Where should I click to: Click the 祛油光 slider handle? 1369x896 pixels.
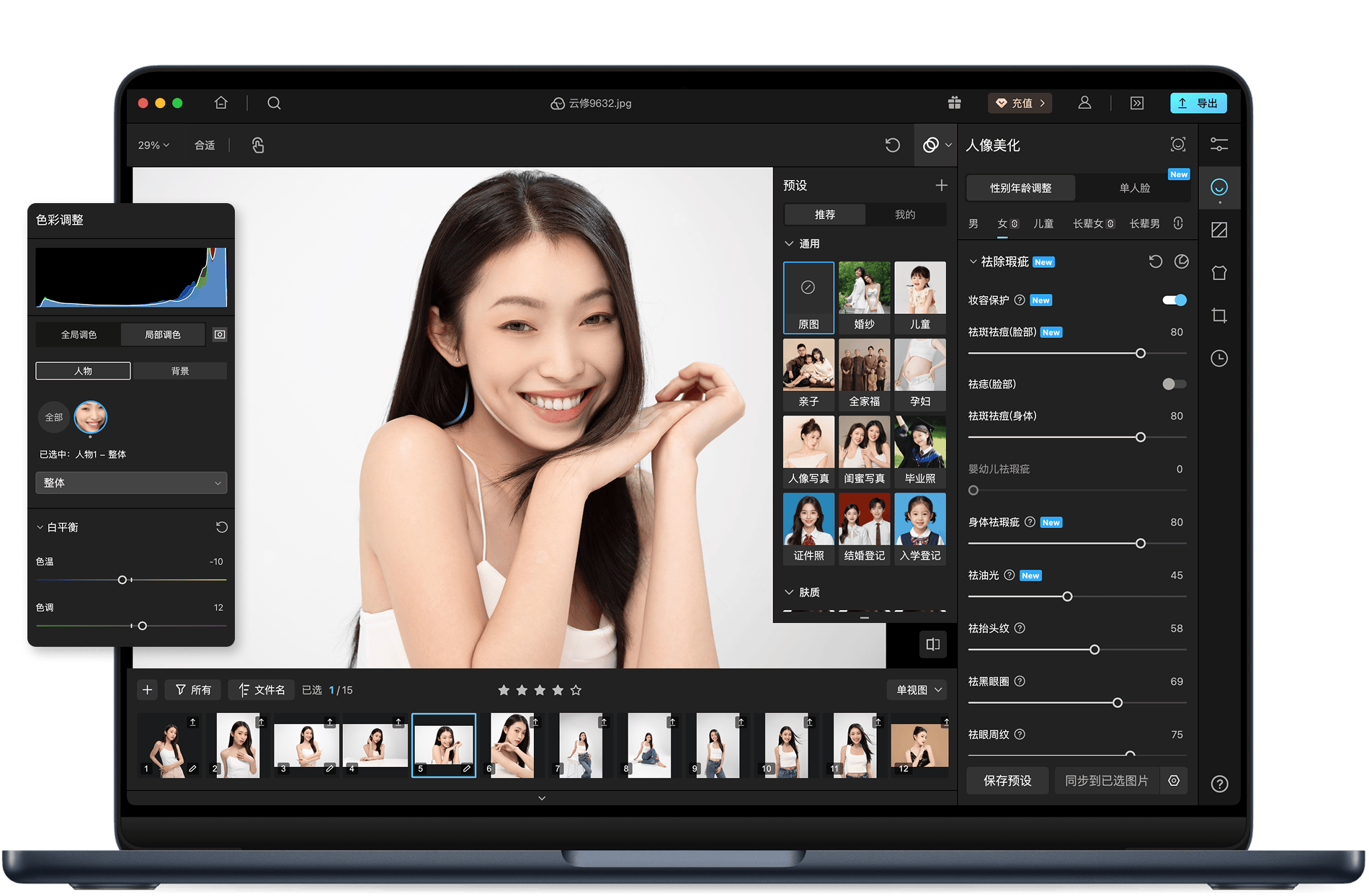coord(1067,596)
